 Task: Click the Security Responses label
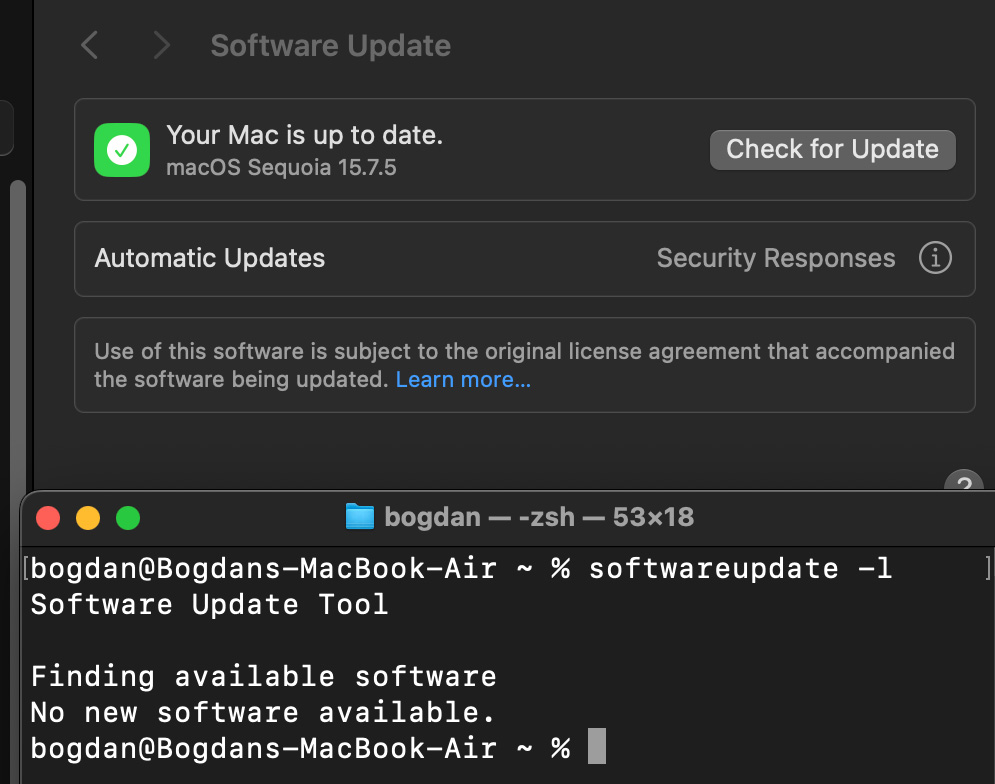(775, 258)
